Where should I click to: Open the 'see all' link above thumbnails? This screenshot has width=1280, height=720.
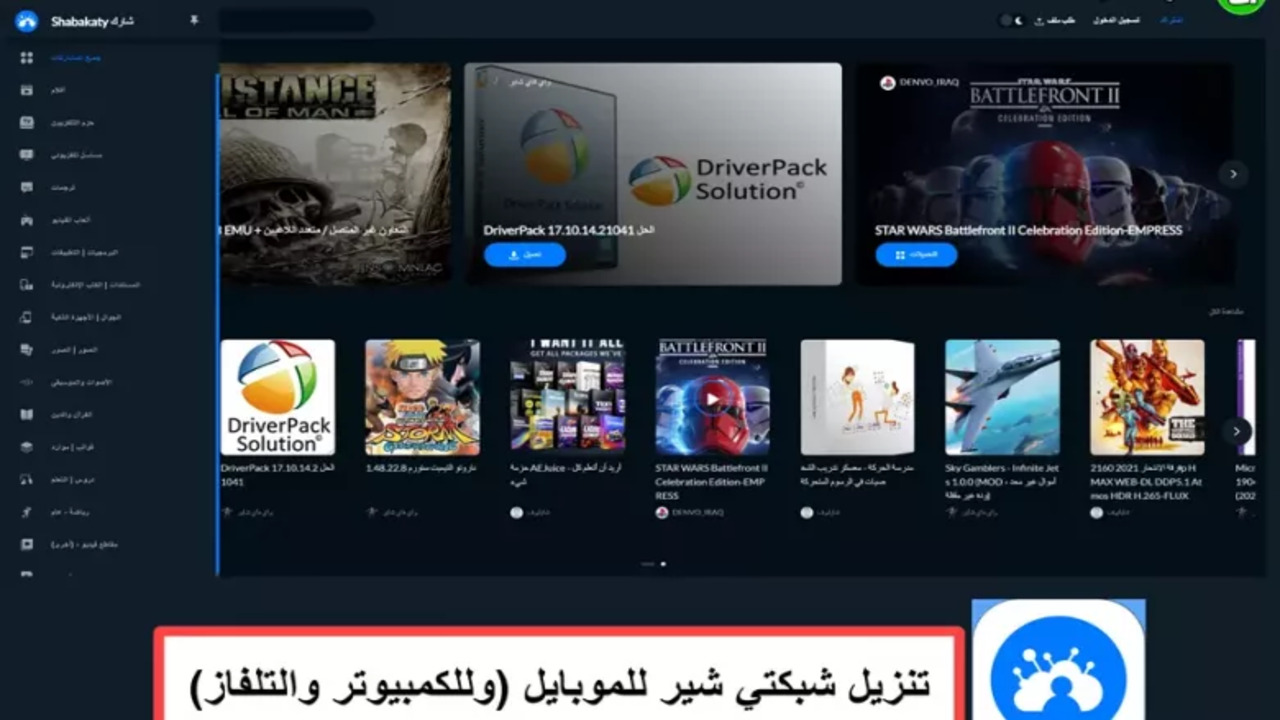tap(1226, 313)
